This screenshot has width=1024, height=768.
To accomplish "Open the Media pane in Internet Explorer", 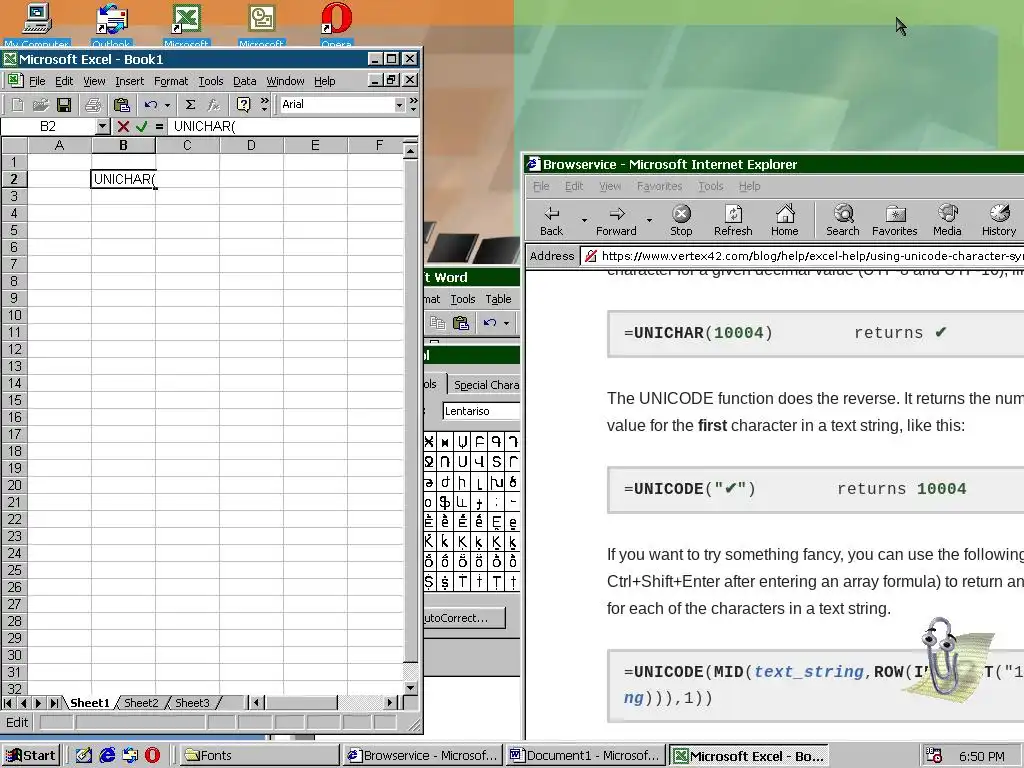I will (947, 221).
